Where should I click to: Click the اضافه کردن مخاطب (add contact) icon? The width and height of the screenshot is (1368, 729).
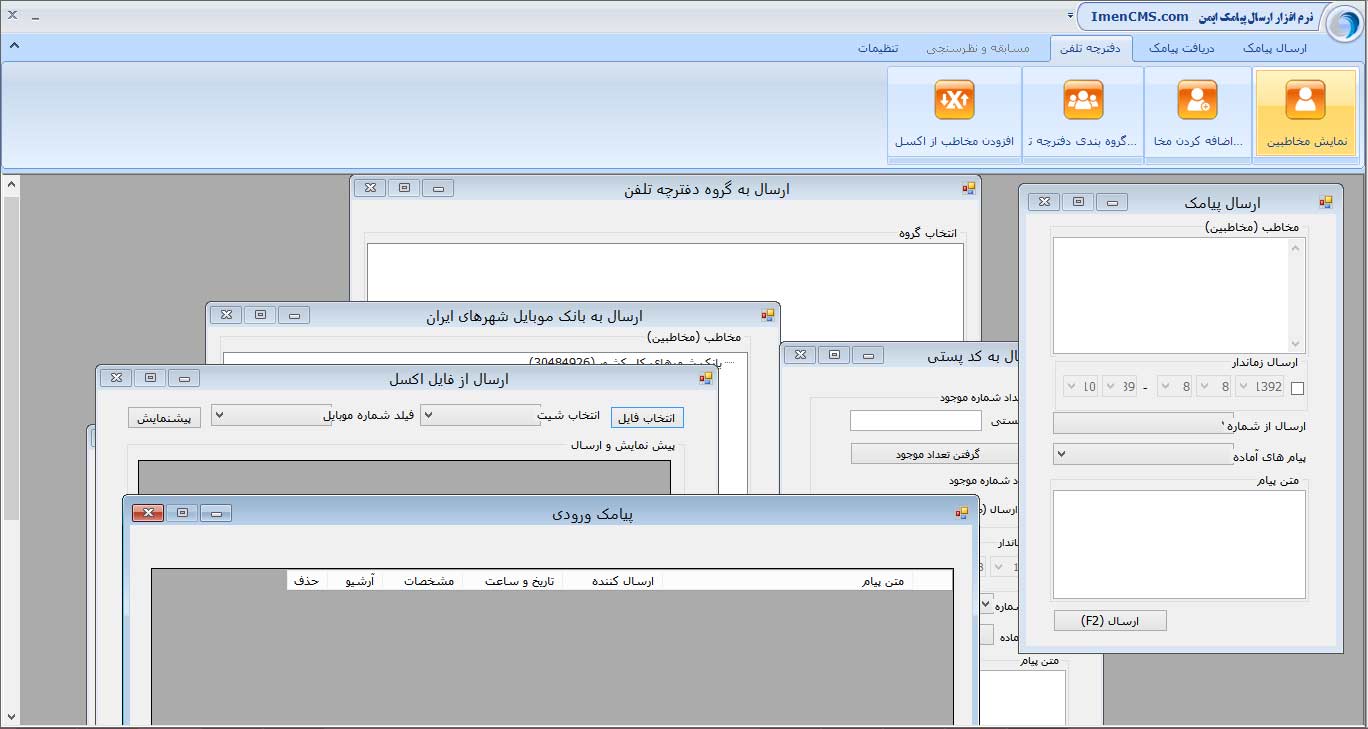coord(1197,101)
